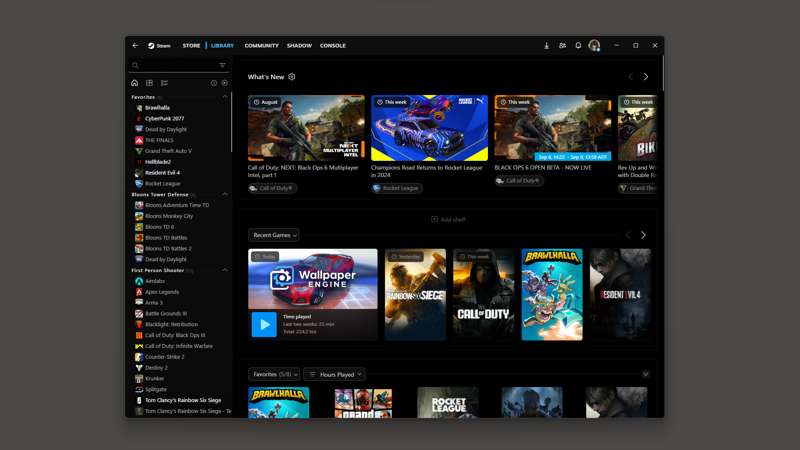800x450 pixels.
Task: Click the library search field
Action: [x=175, y=65]
